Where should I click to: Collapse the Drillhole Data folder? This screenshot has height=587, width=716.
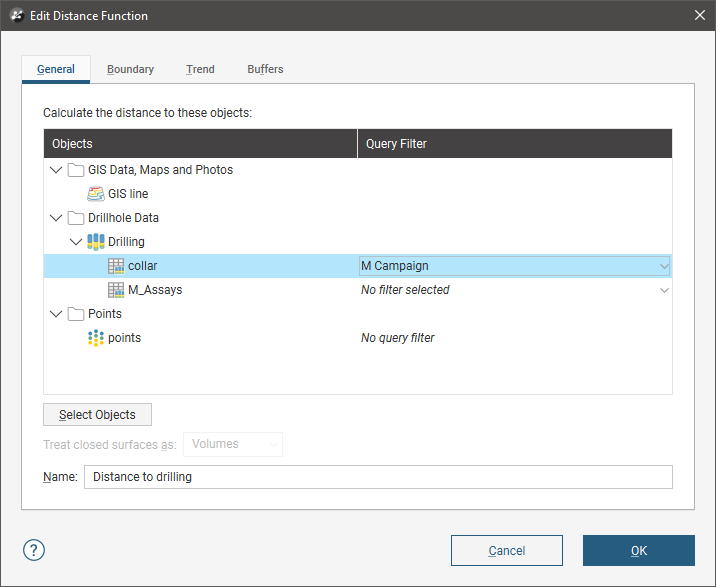pos(56,218)
